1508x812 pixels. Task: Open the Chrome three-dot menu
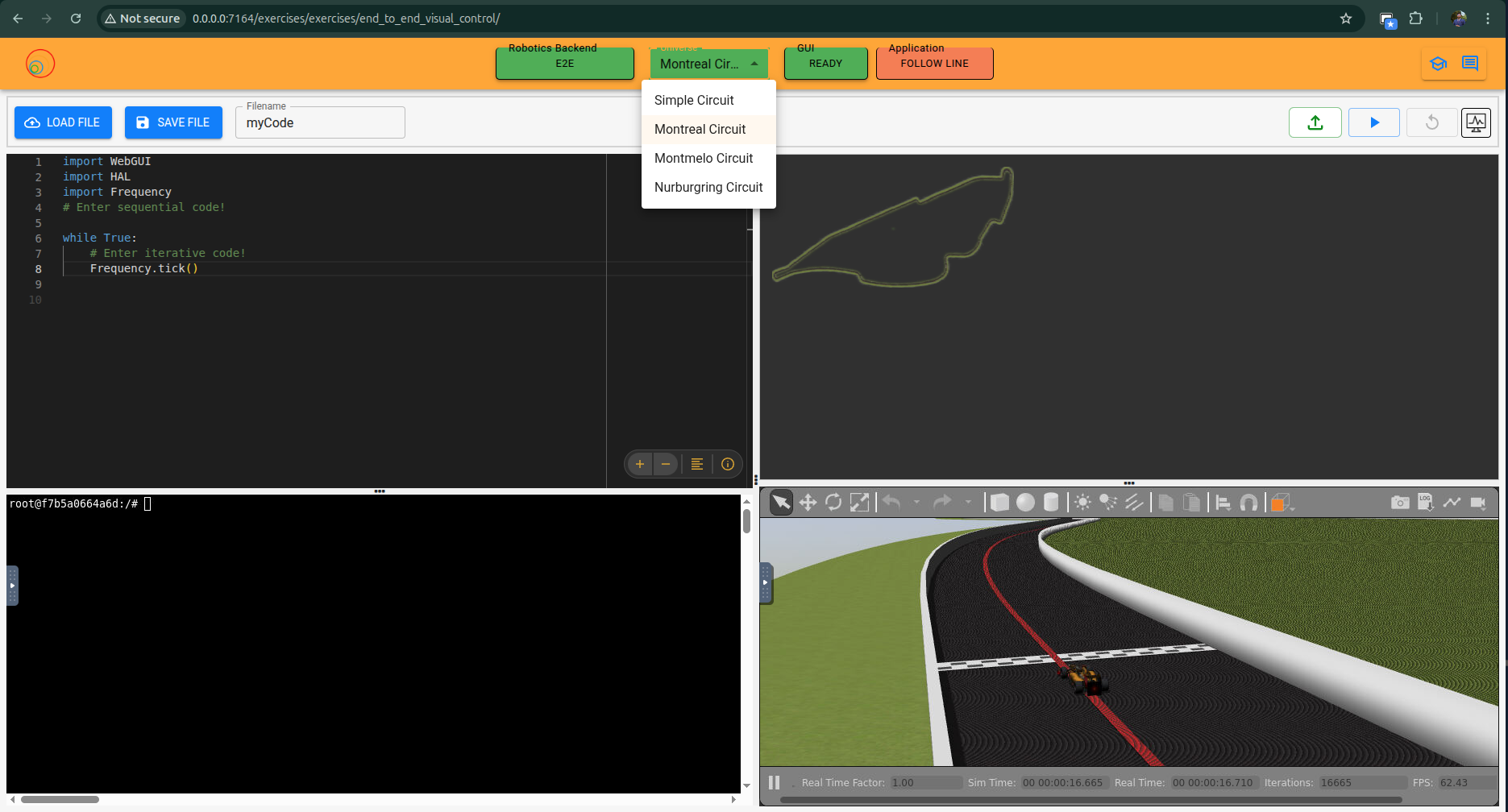tap(1488, 19)
